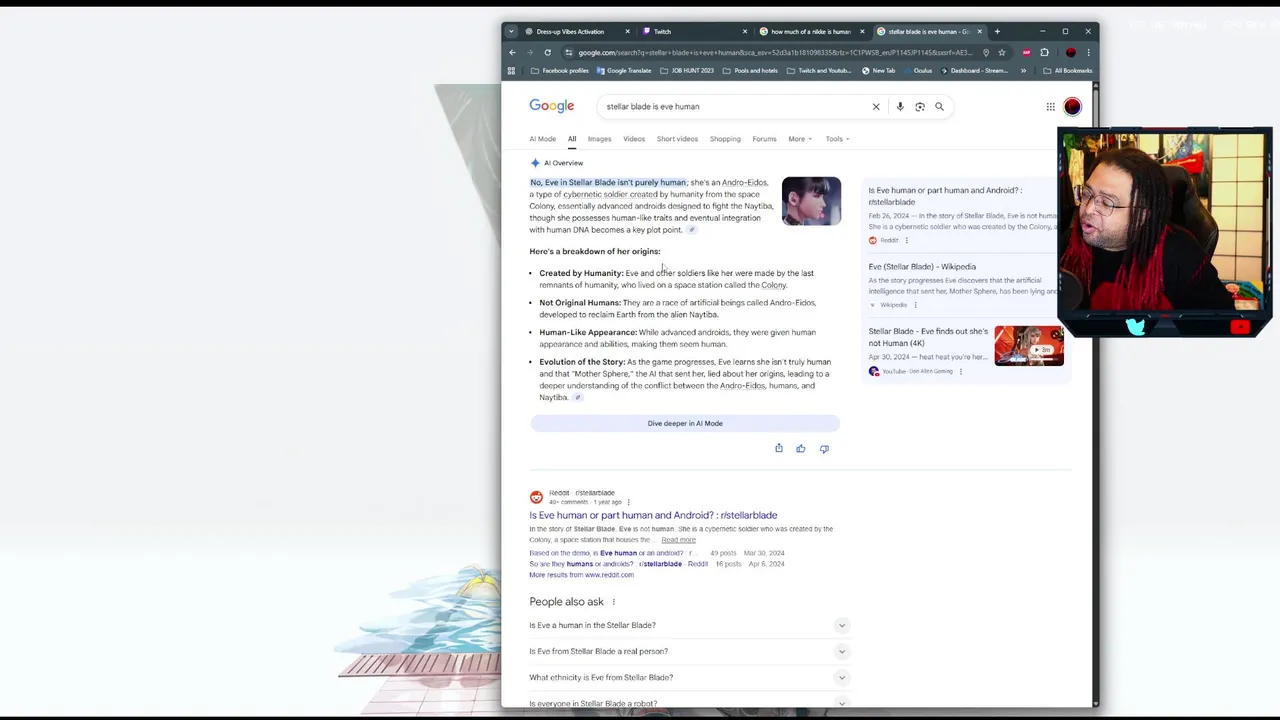Viewport: 1280px width, 720px height.
Task: Open the Google account profile avatar
Action: [1072, 106]
